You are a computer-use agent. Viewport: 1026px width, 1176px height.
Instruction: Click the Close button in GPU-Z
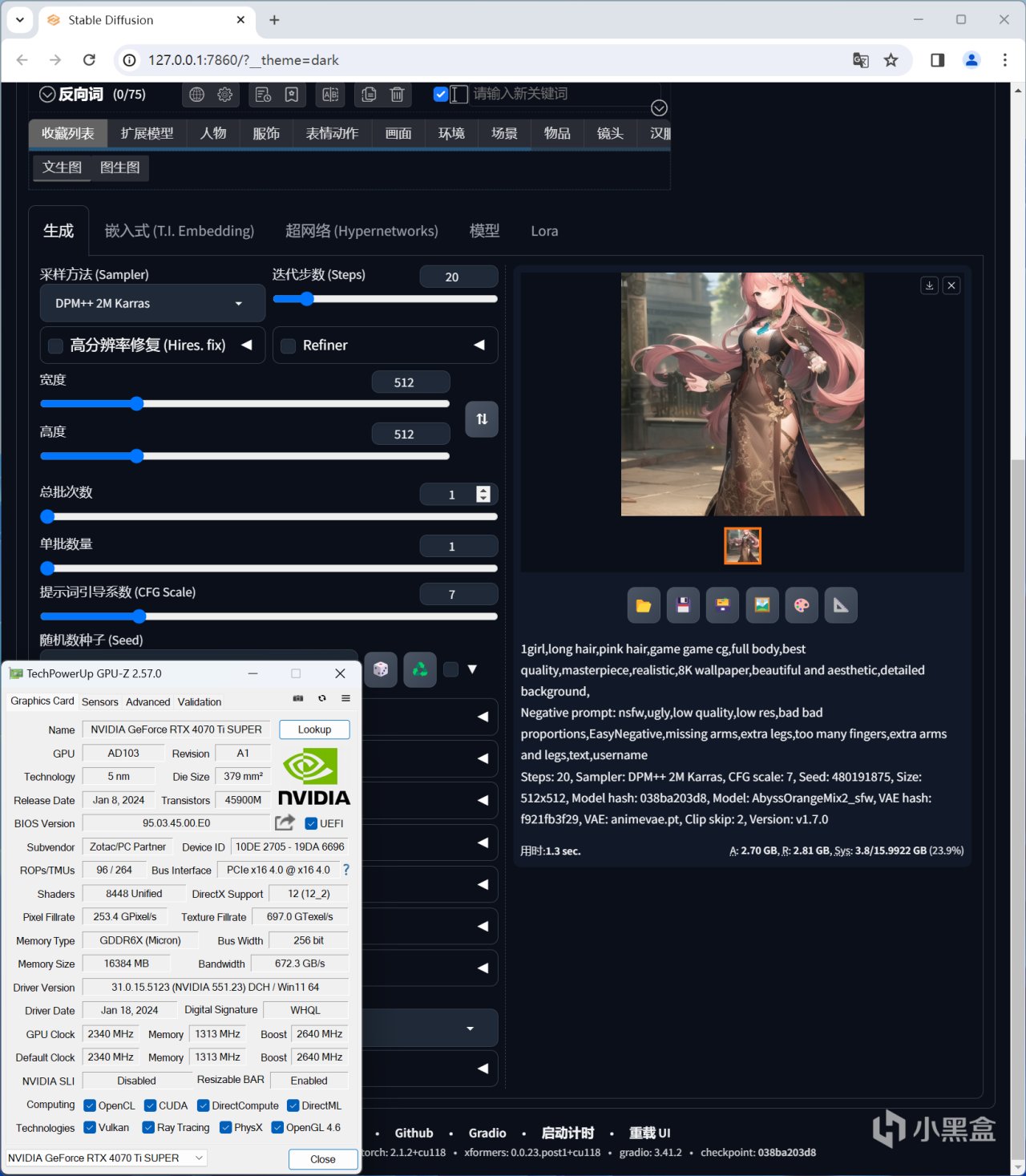323,1158
